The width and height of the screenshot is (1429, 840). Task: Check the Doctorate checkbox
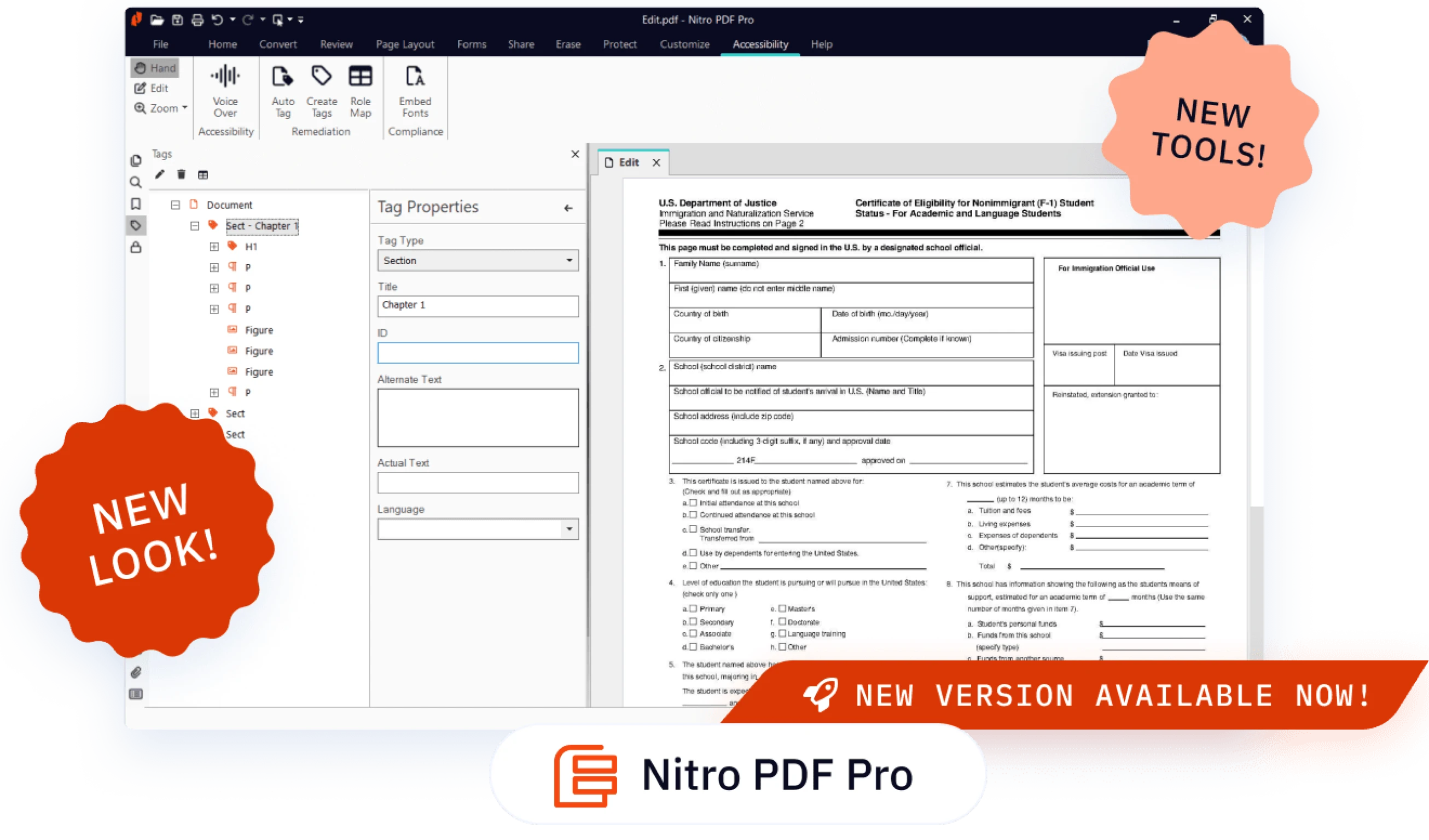point(782,621)
